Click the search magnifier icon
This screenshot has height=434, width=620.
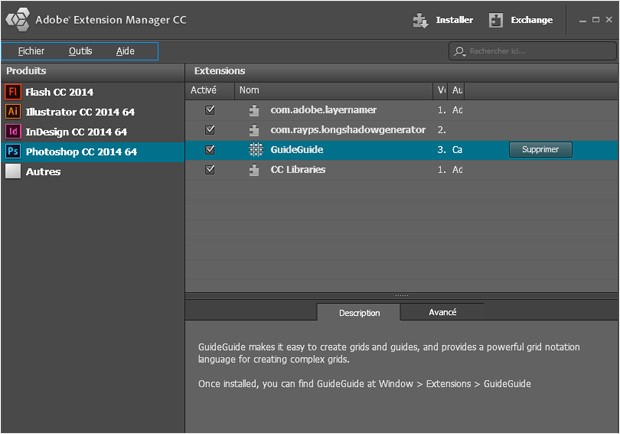(x=459, y=51)
